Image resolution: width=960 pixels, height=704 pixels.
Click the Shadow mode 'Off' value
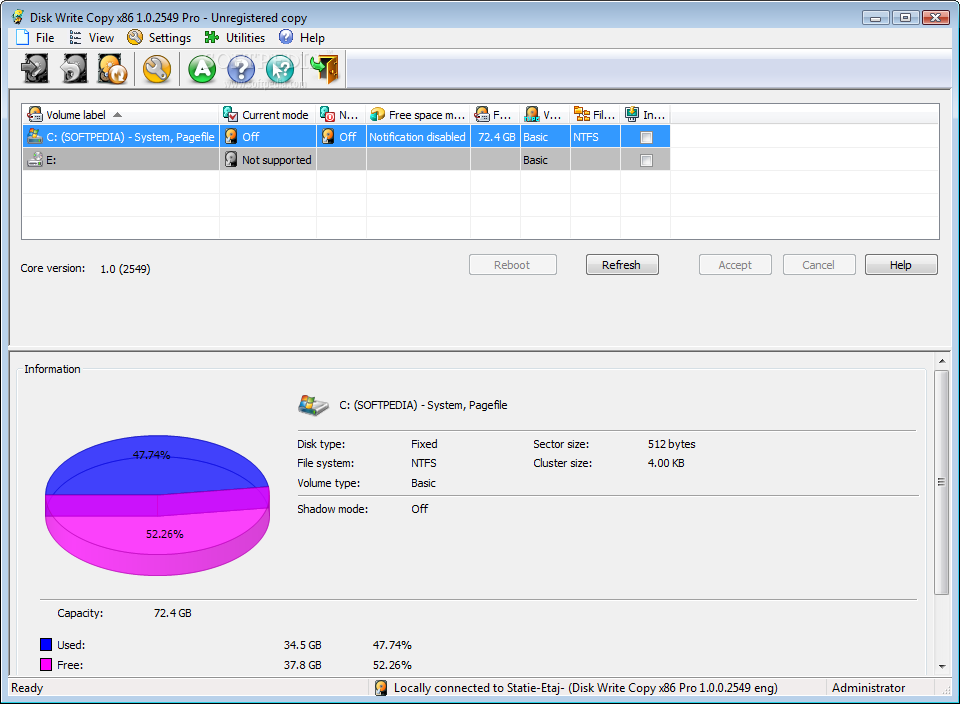click(419, 509)
